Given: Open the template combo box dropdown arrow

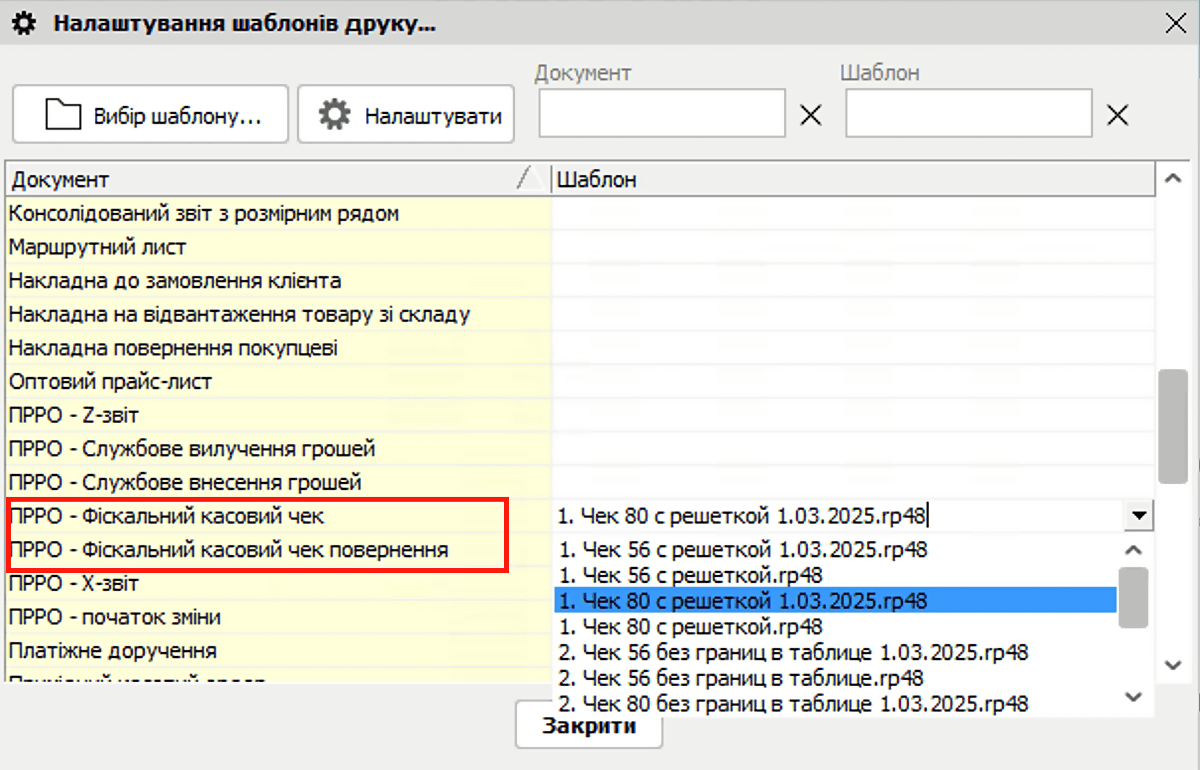Looking at the screenshot, I should click(1138, 516).
